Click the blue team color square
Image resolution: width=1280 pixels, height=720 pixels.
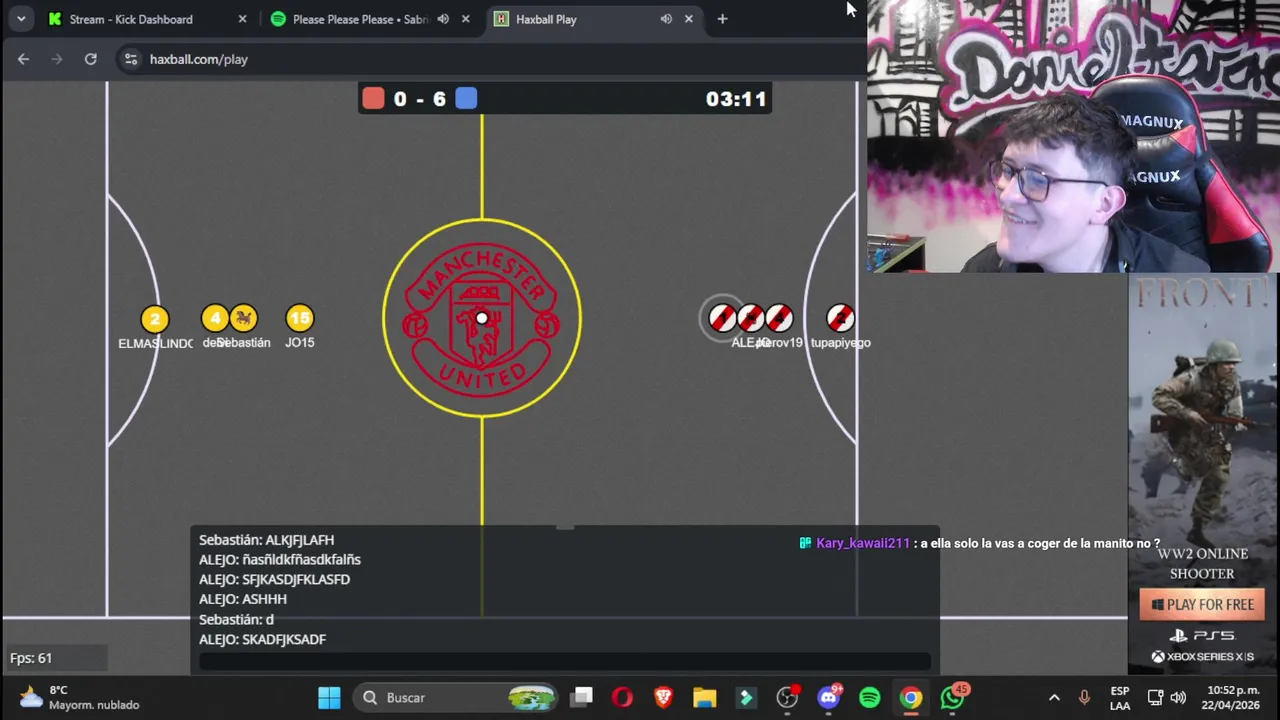click(466, 98)
